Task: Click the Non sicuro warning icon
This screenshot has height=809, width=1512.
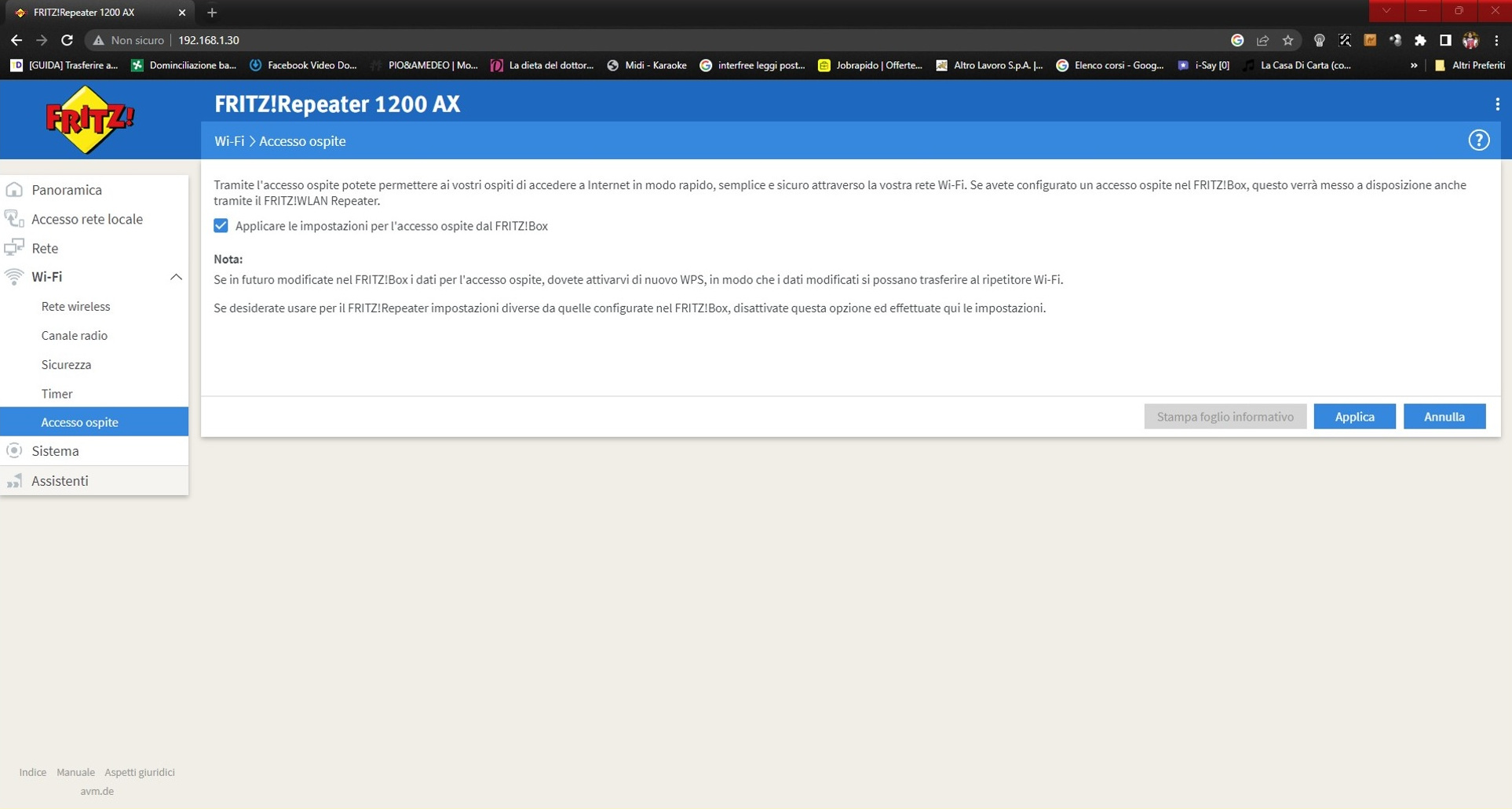Action: tap(99, 40)
